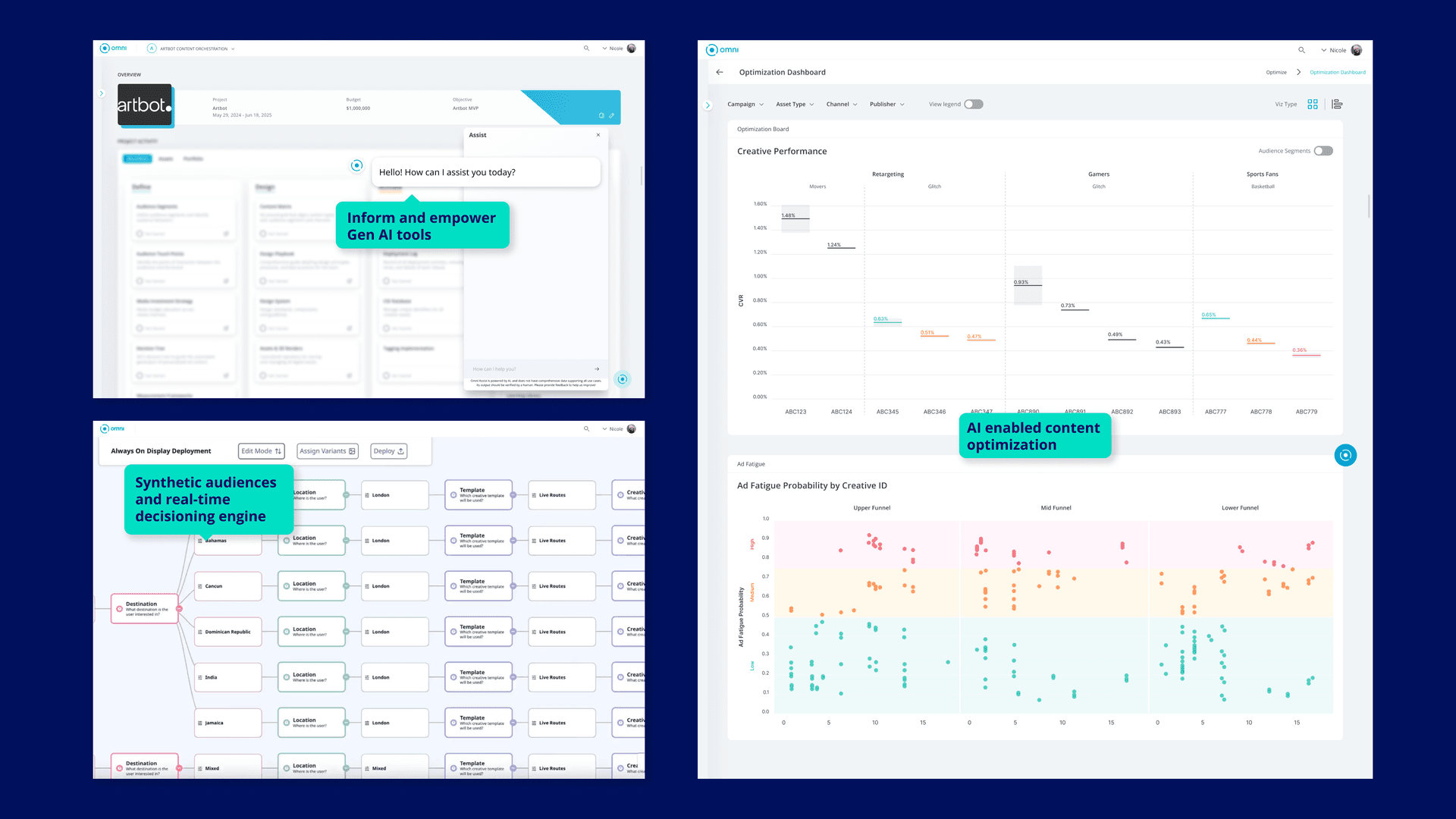This screenshot has width=1456, height=819.
Task: Click copy icon on Artbot overview card
Action: [601, 115]
